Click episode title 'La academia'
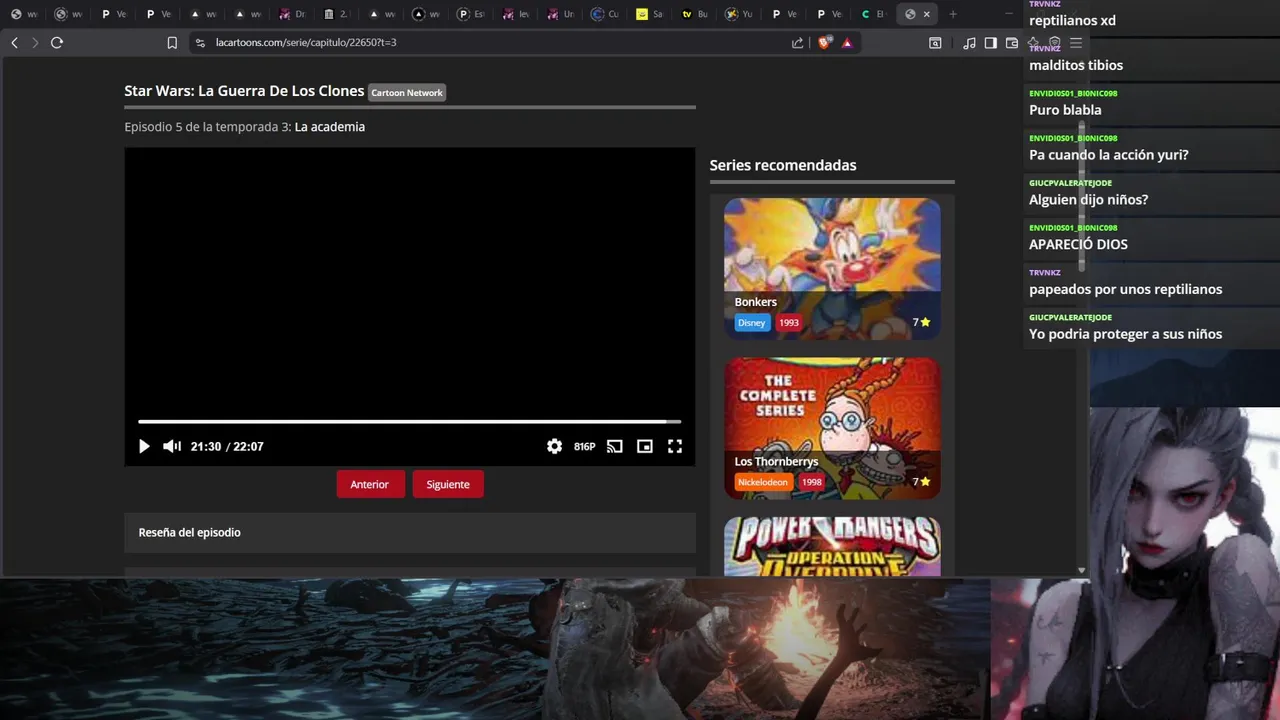Viewport: 1280px width, 720px height. (330, 127)
